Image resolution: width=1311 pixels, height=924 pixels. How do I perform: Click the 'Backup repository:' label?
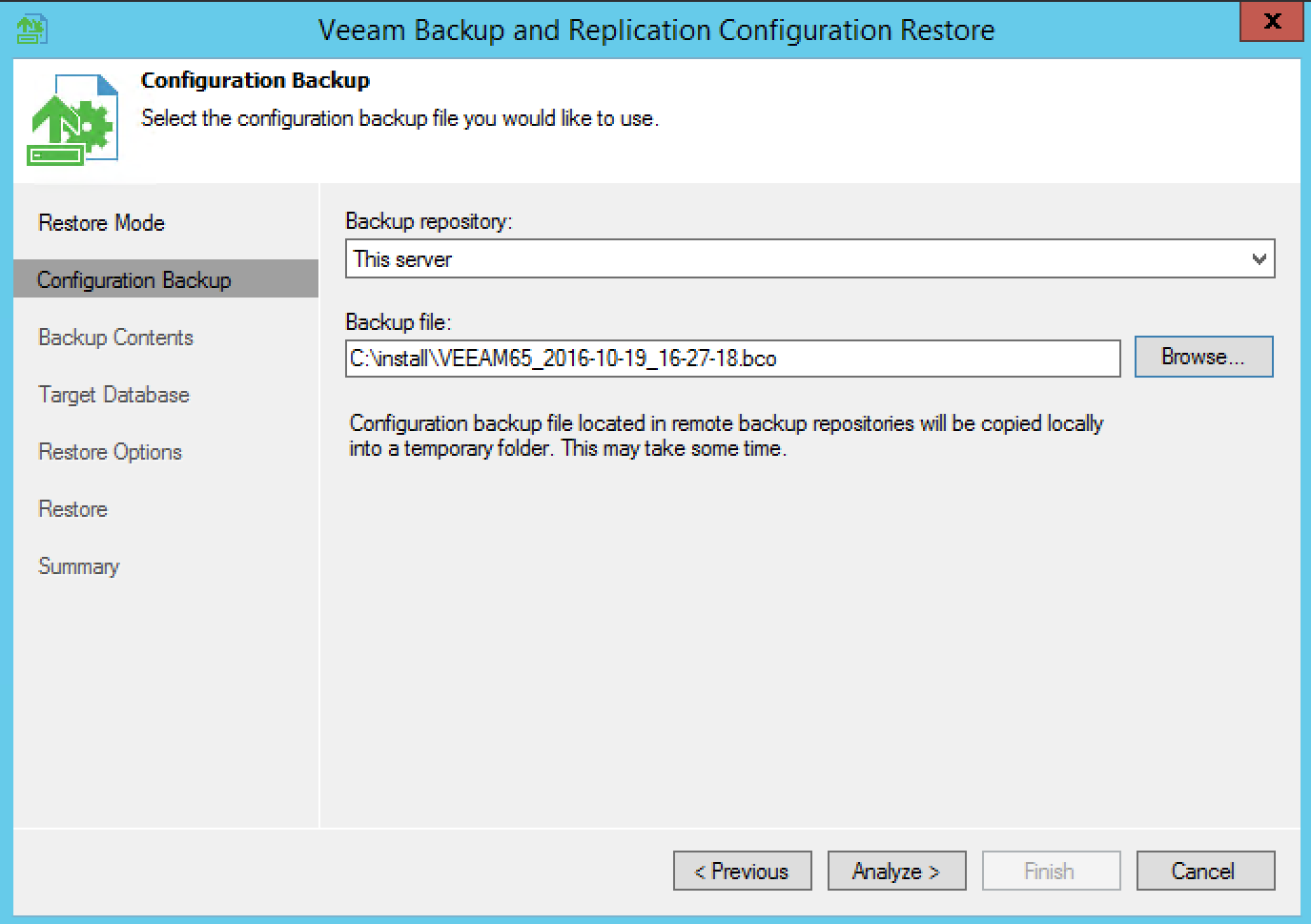428,221
